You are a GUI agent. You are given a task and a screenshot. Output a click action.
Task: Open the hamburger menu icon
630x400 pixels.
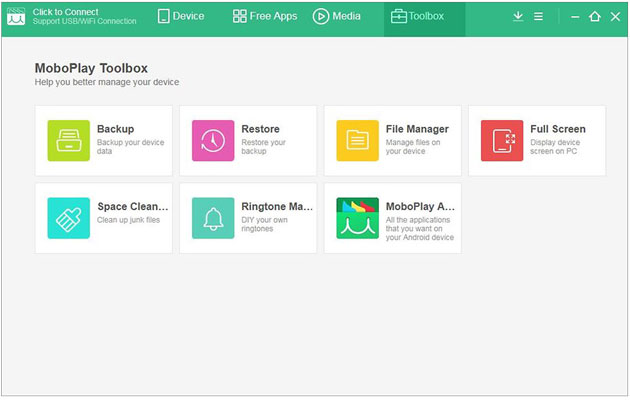click(x=538, y=16)
